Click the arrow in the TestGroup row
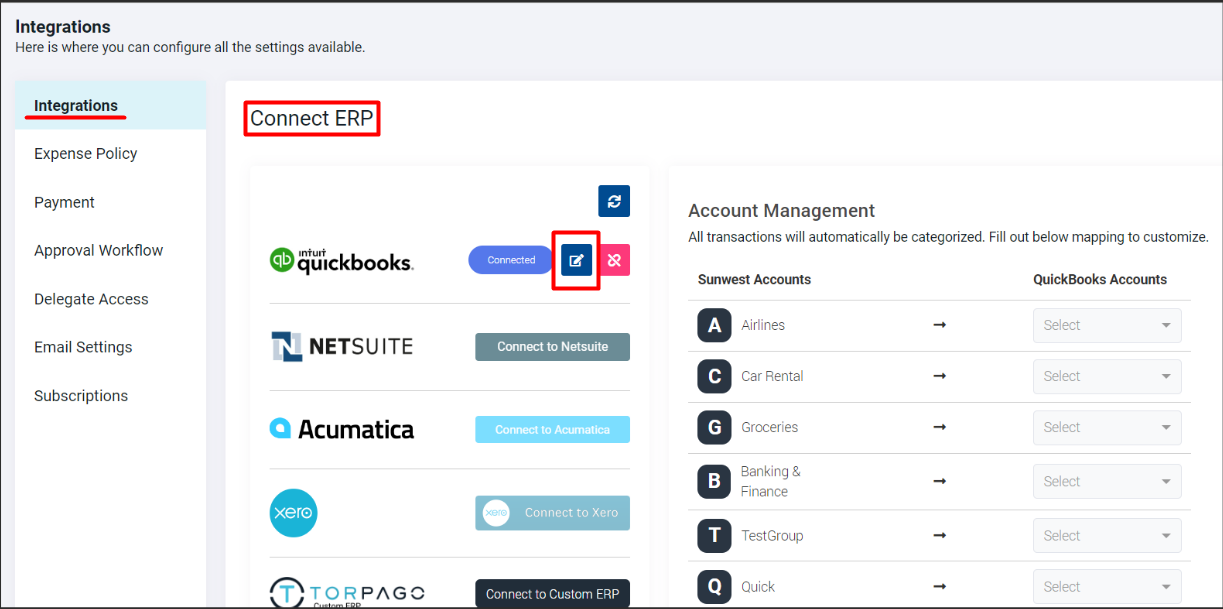 pyautogui.click(x=939, y=535)
